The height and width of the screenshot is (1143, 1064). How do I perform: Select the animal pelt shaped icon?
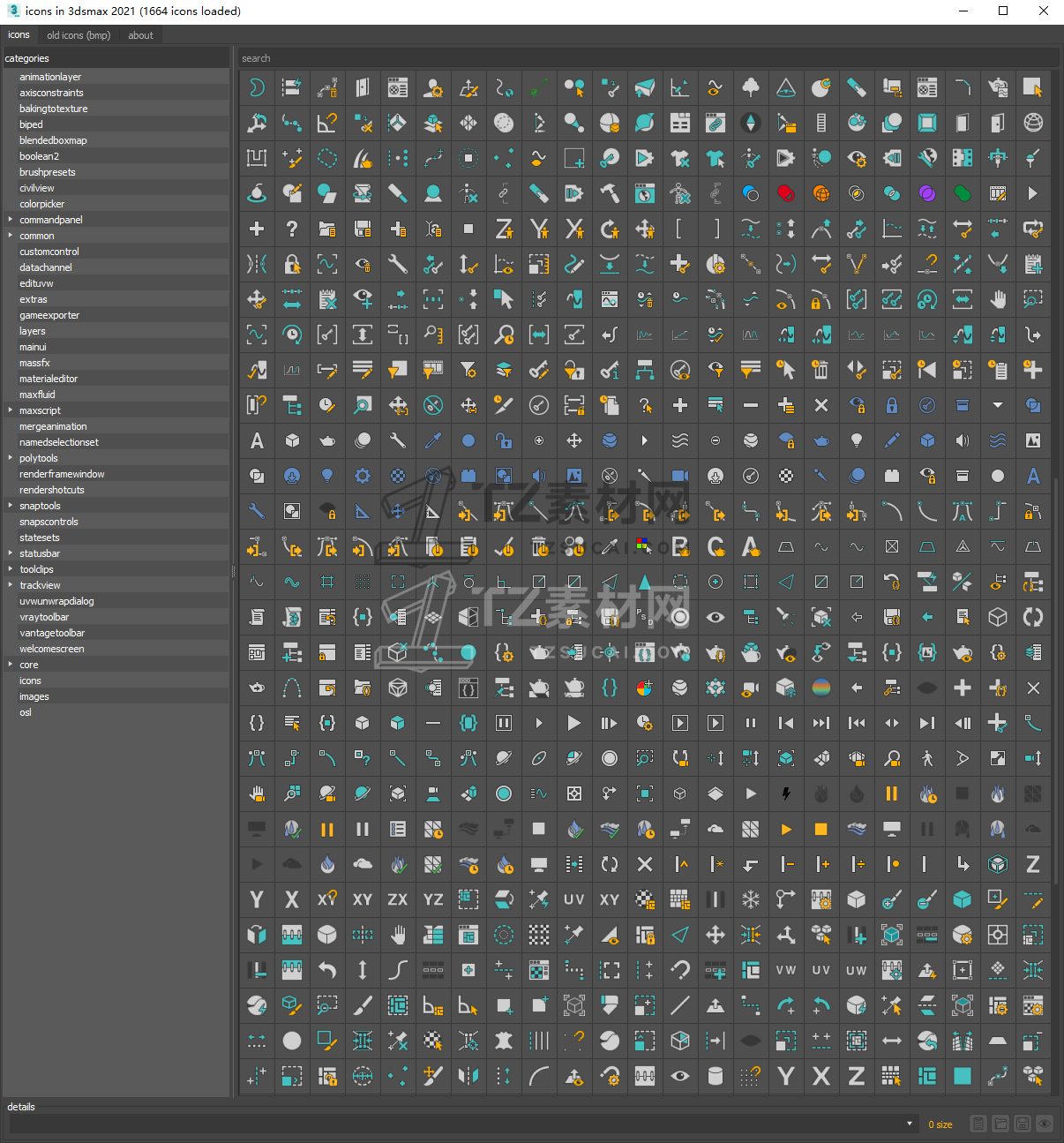[504, 1041]
